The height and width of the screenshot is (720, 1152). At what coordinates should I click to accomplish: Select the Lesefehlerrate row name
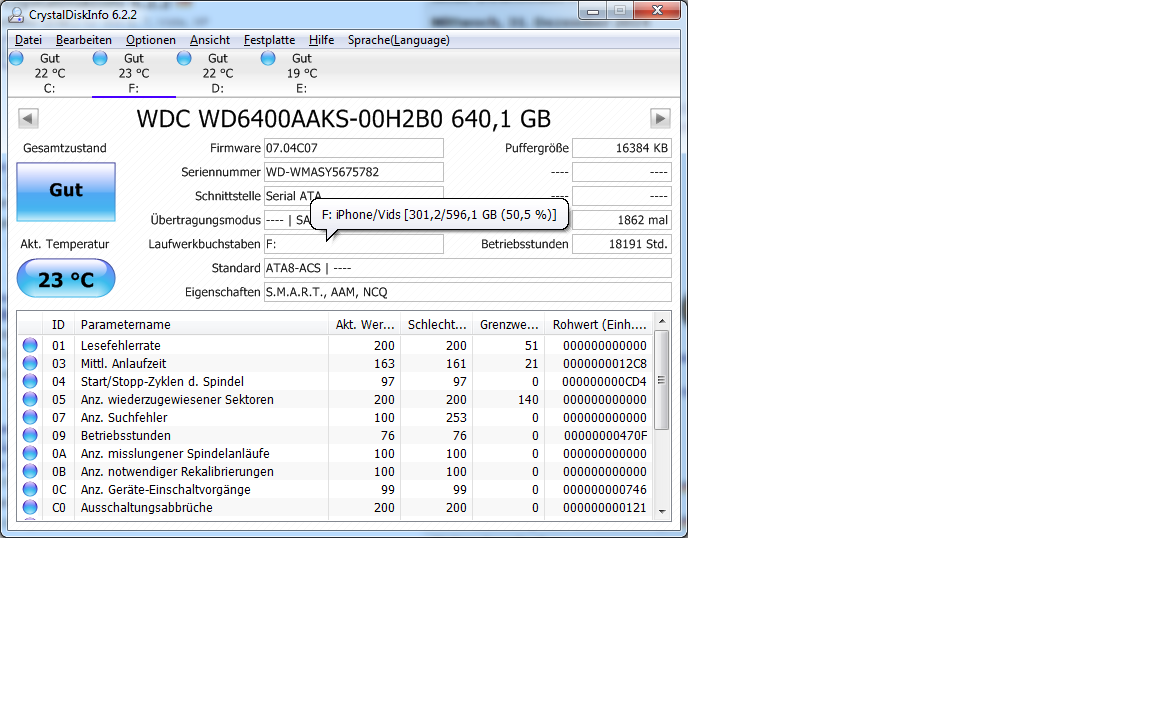(x=120, y=345)
